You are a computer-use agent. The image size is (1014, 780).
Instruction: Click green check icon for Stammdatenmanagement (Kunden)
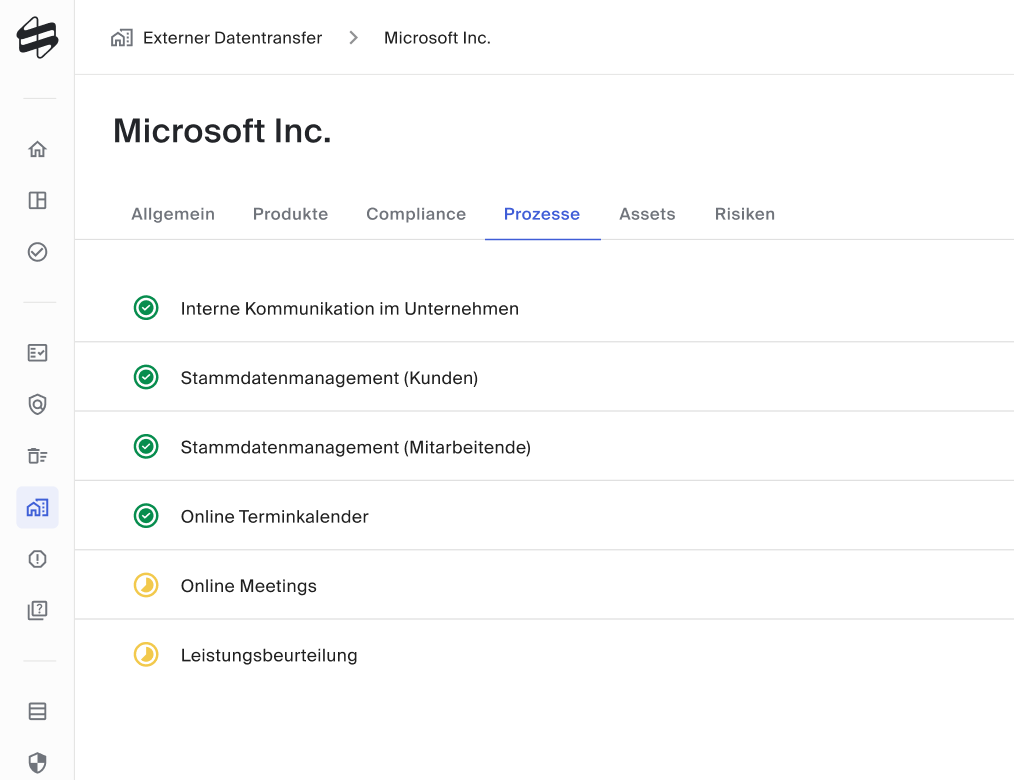[146, 377]
